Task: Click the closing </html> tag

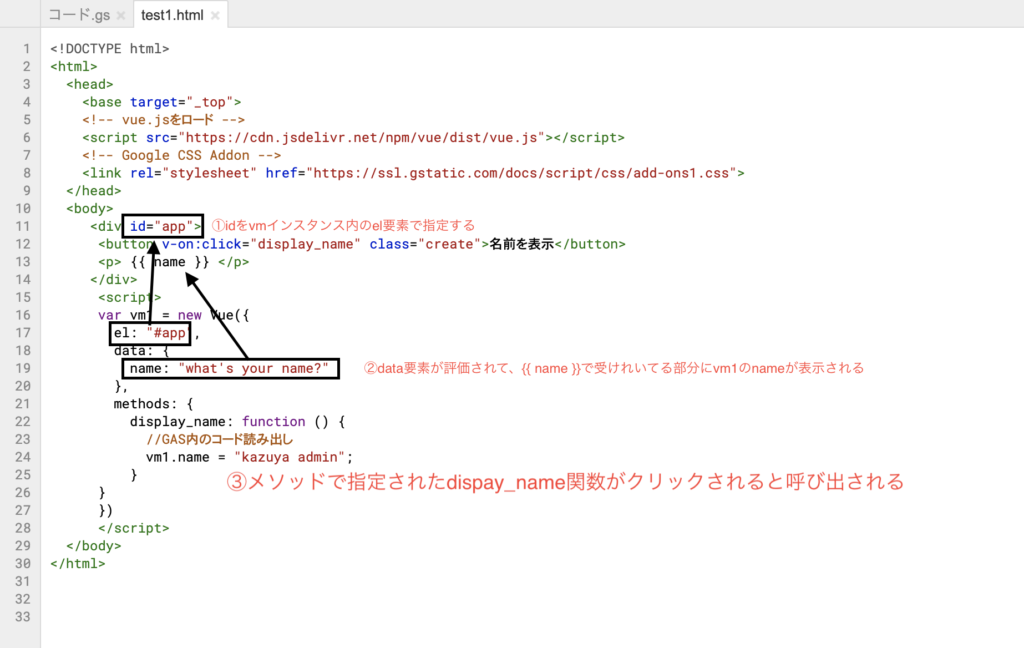Action: click(78, 564)
